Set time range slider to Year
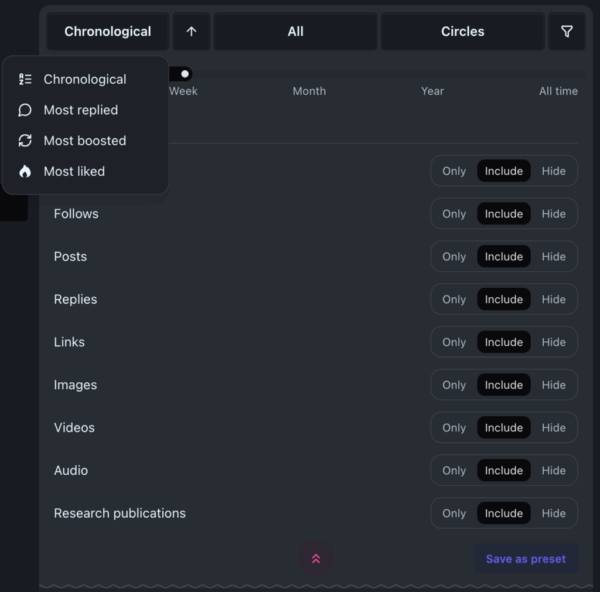Viewport: 600px width, 592px height. 432,91
